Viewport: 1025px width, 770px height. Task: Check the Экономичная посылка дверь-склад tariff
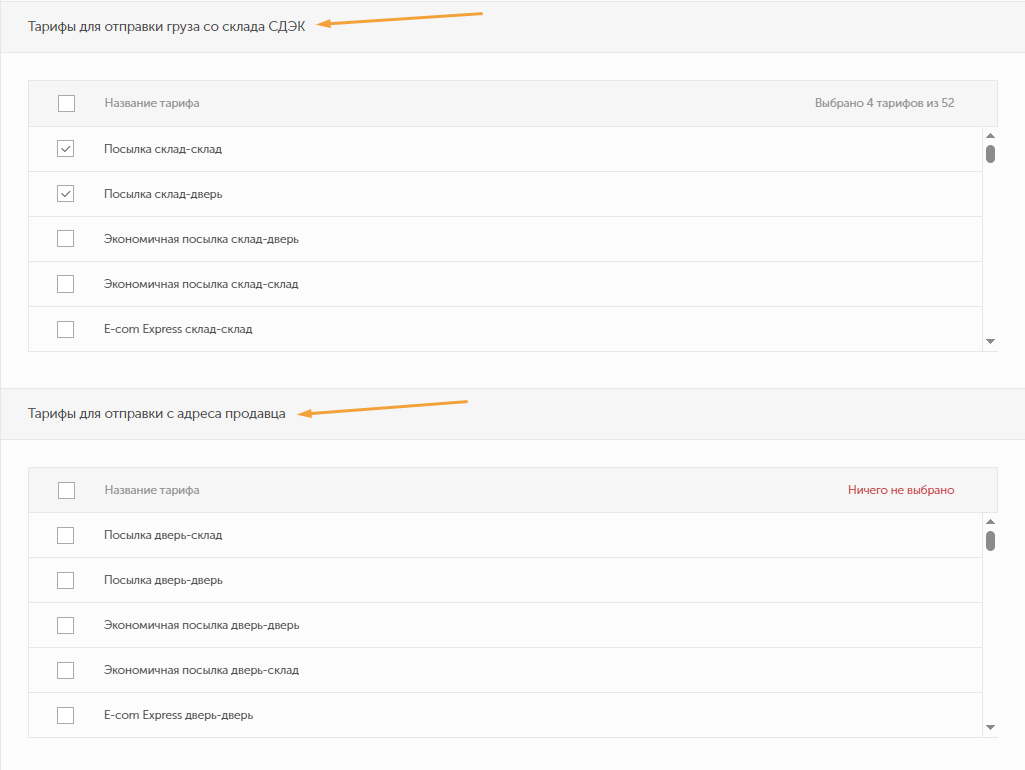(66, 670)
